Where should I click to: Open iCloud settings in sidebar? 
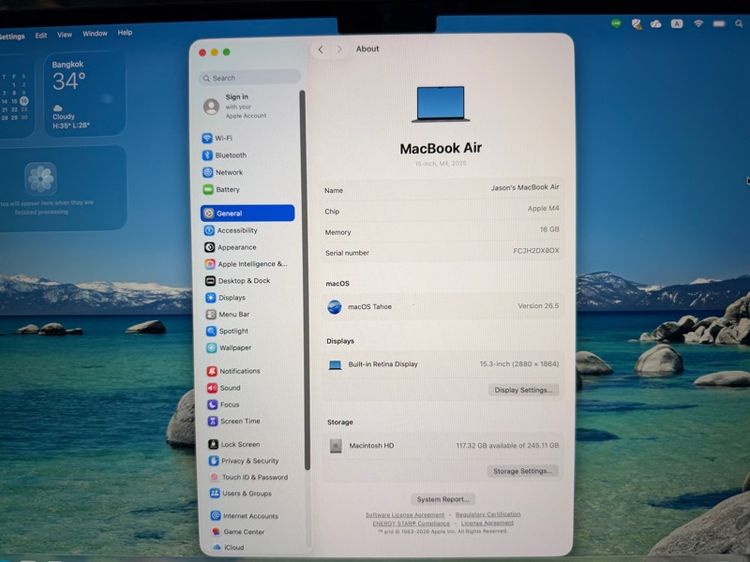pyautogui.click(x=228, y=547)
